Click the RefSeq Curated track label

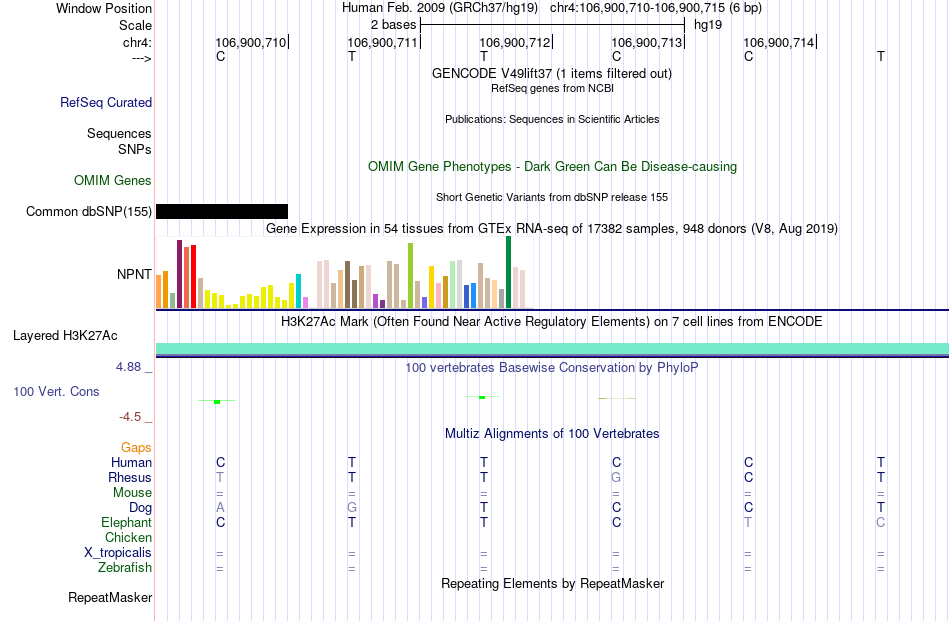tap(106, 102)
